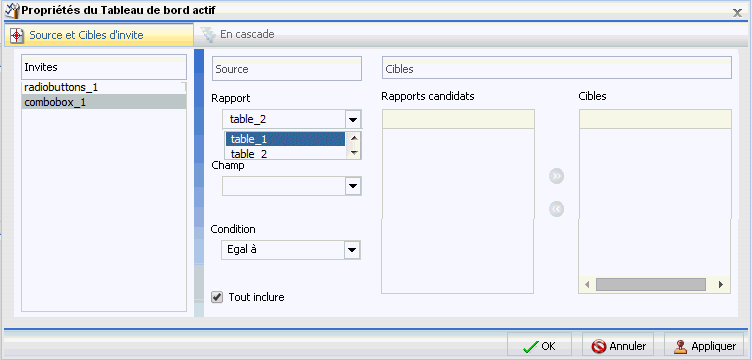752x360 pixels.
Task: Click the dialog title bar properties icon
Action: (12, 10)
